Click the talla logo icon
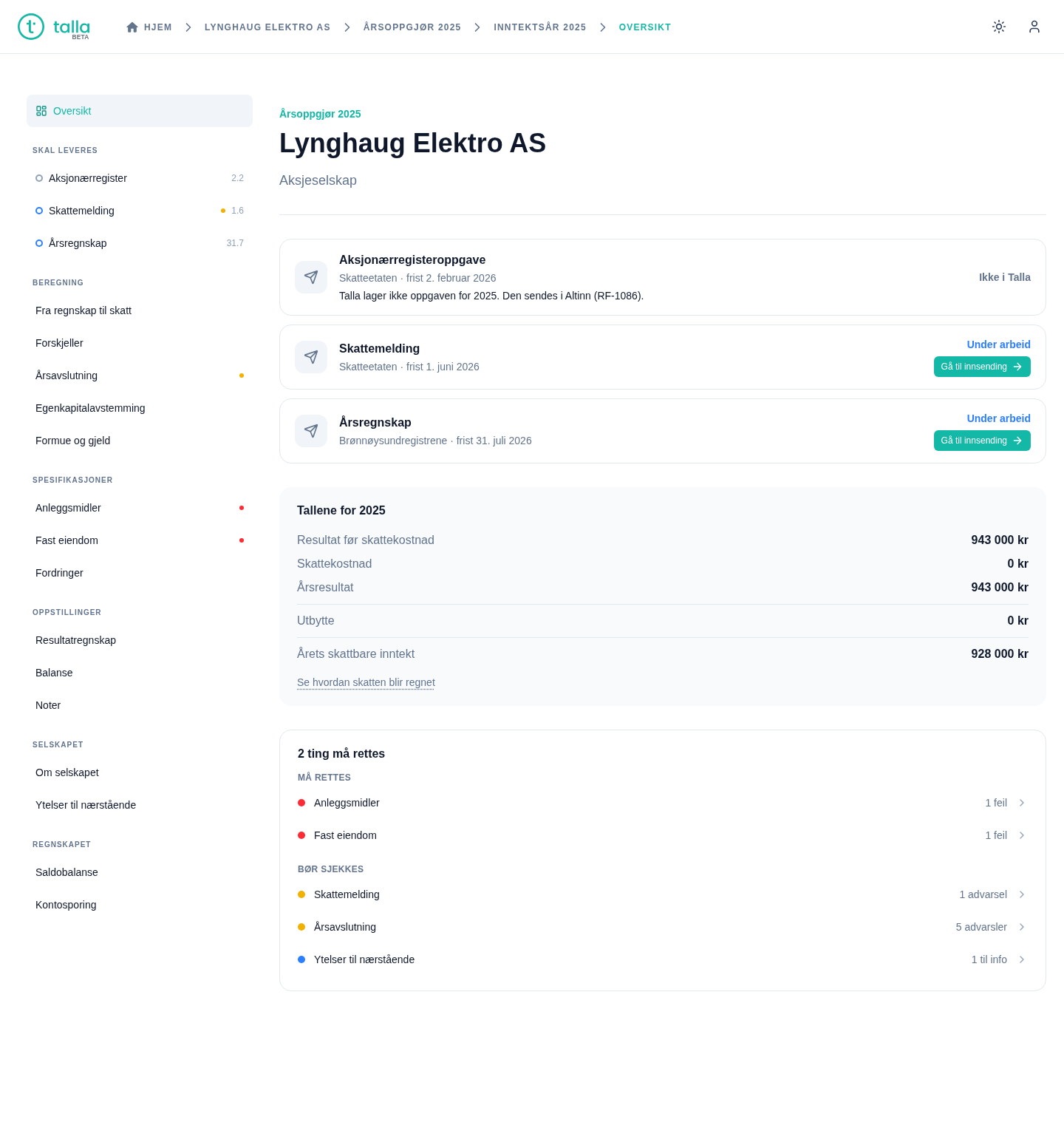The image size is (1064, 1145). (31, 27)
